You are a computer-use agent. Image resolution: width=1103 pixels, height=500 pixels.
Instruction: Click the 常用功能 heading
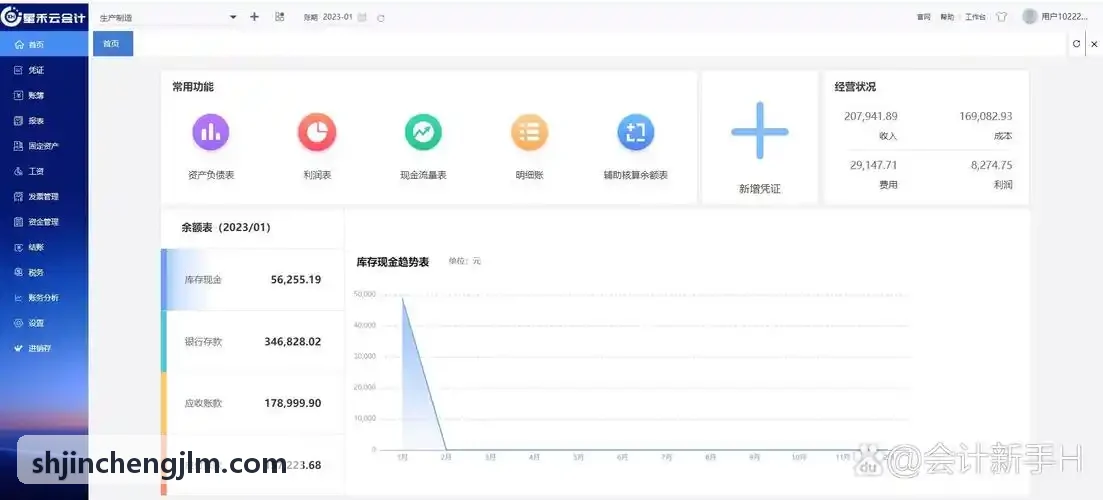pos(193,87)
